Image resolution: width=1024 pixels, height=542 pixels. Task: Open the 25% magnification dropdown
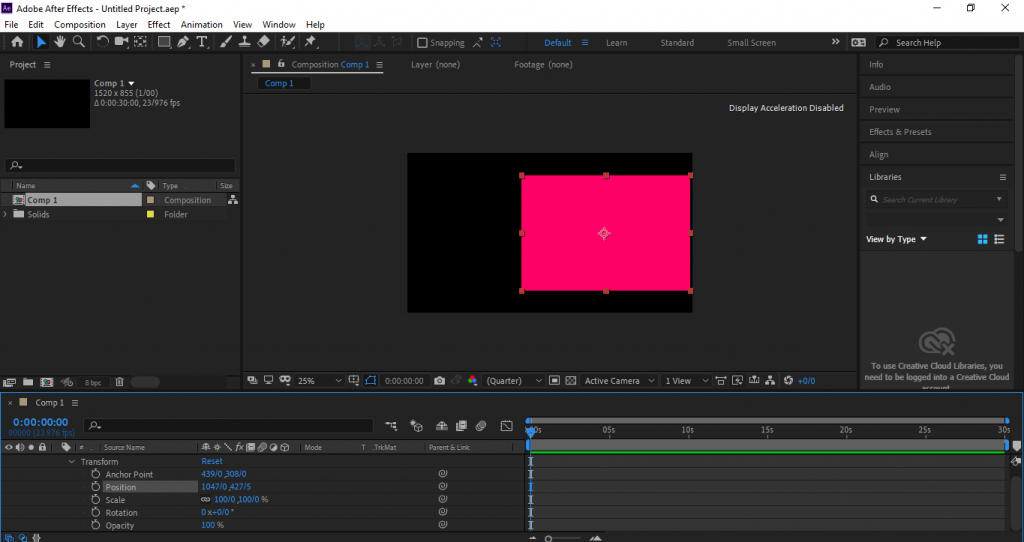[319, 381]
